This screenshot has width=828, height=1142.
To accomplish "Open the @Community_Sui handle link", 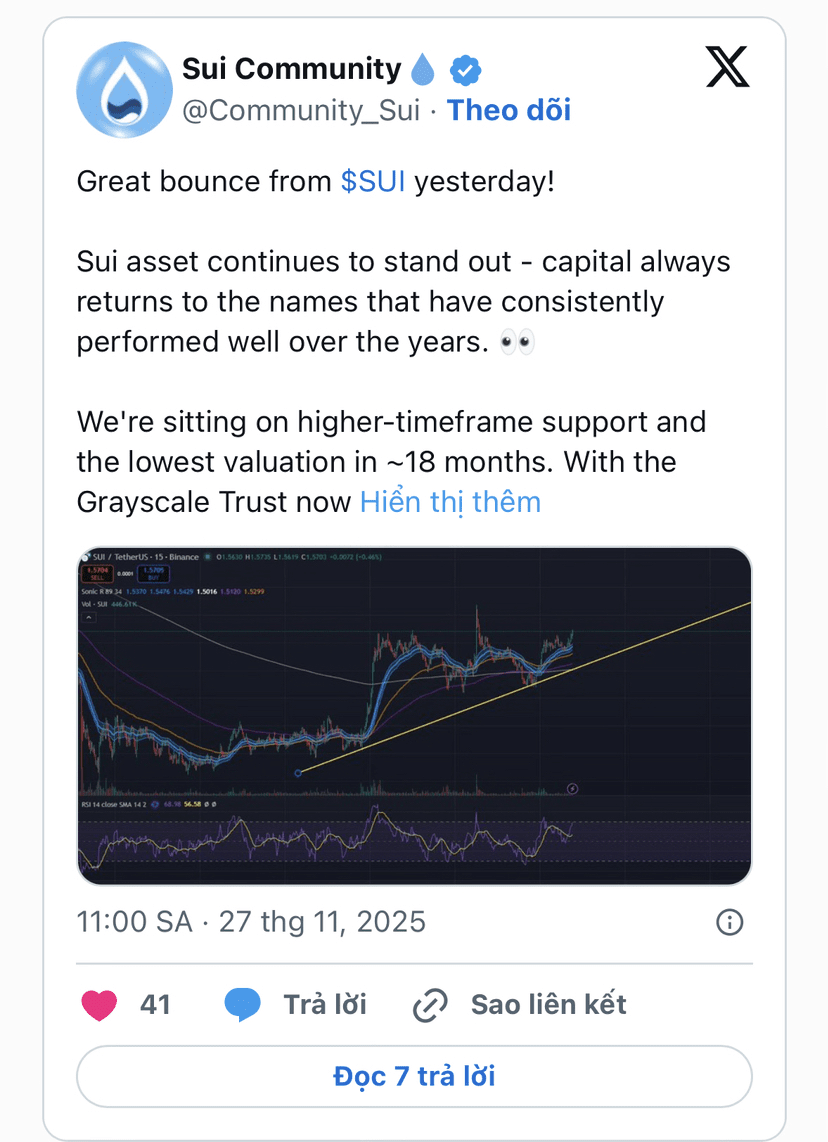I will [301, 111].
